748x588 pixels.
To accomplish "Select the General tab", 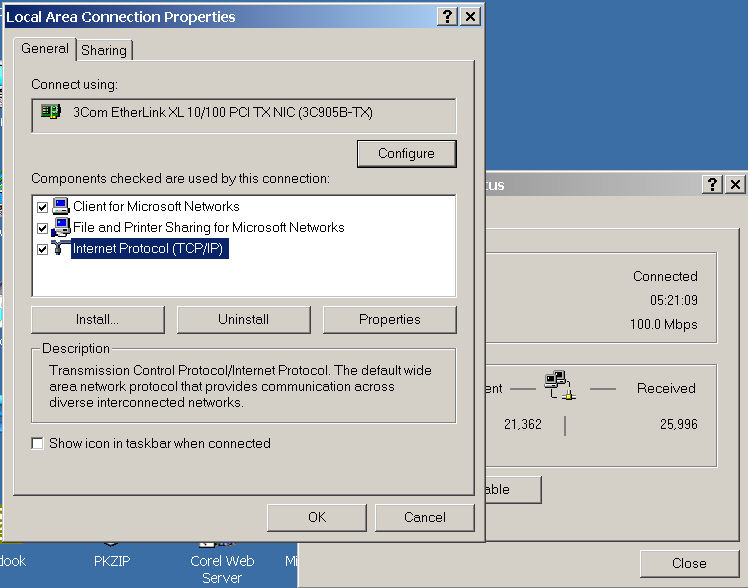I will pos(45,49).
